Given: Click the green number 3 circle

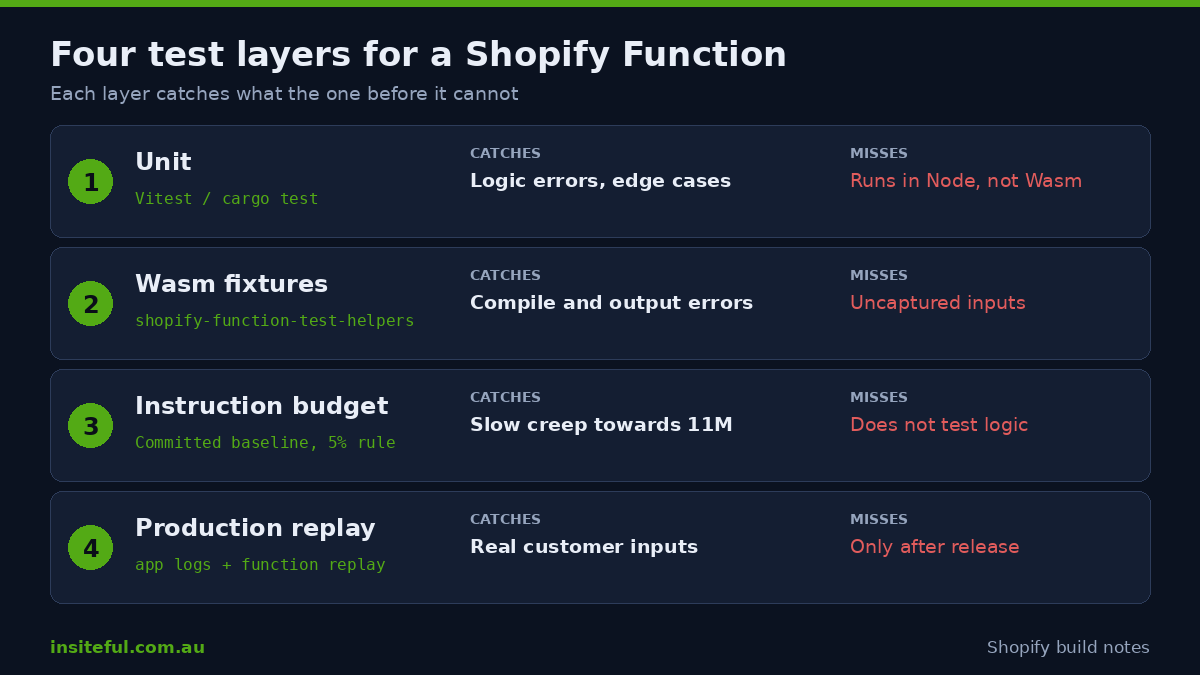Looking at the screenshot, I should [90, 425].
